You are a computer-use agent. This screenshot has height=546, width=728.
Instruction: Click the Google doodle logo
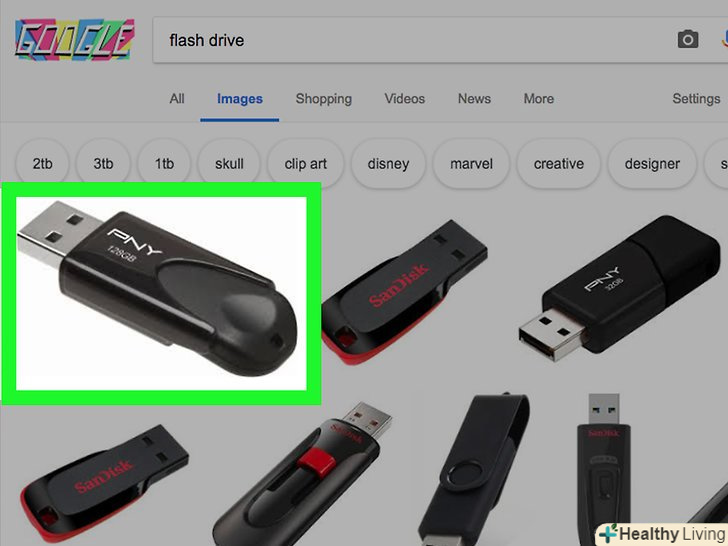(75, 39)
